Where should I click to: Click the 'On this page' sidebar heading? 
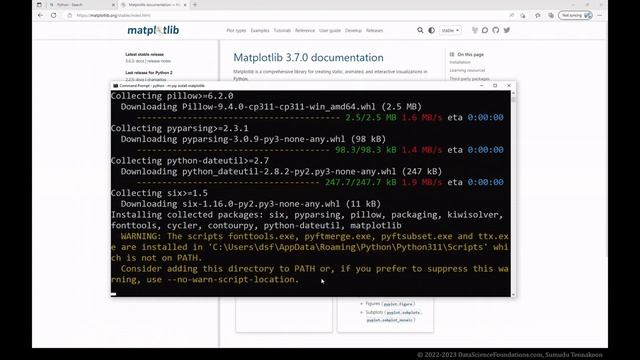[470, 54]
